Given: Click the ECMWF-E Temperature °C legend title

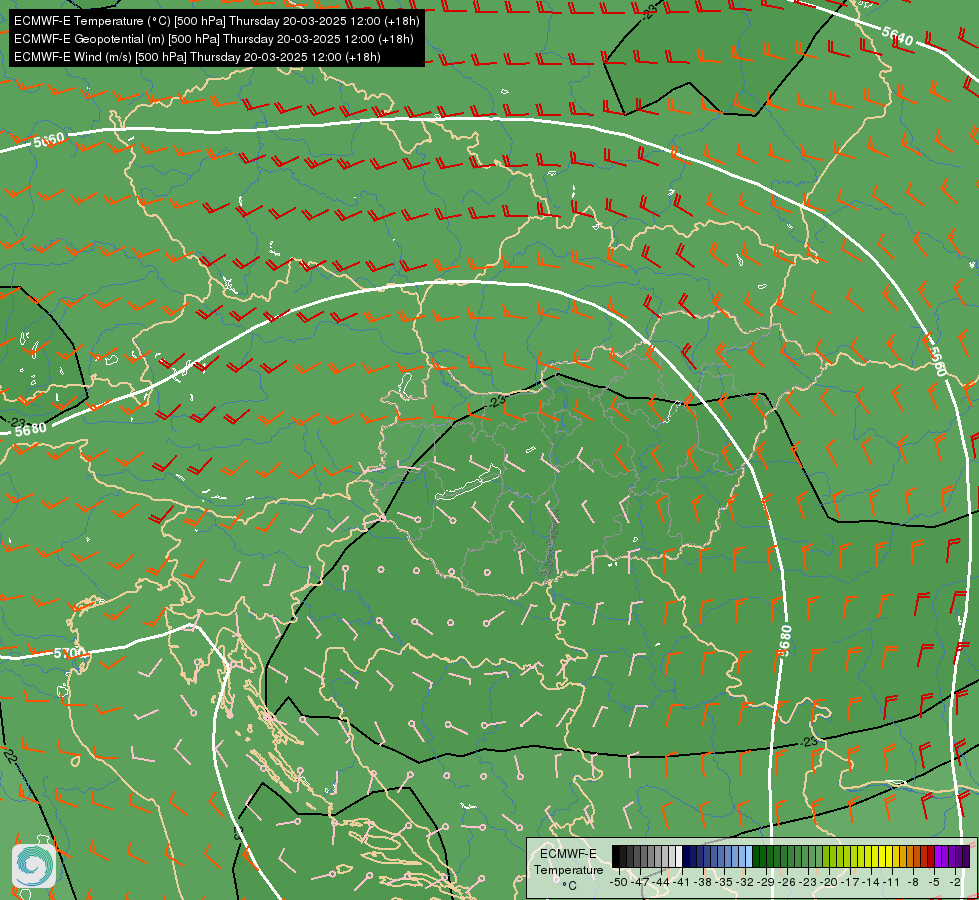Looking at the screenshot, I should click(568, 869).
